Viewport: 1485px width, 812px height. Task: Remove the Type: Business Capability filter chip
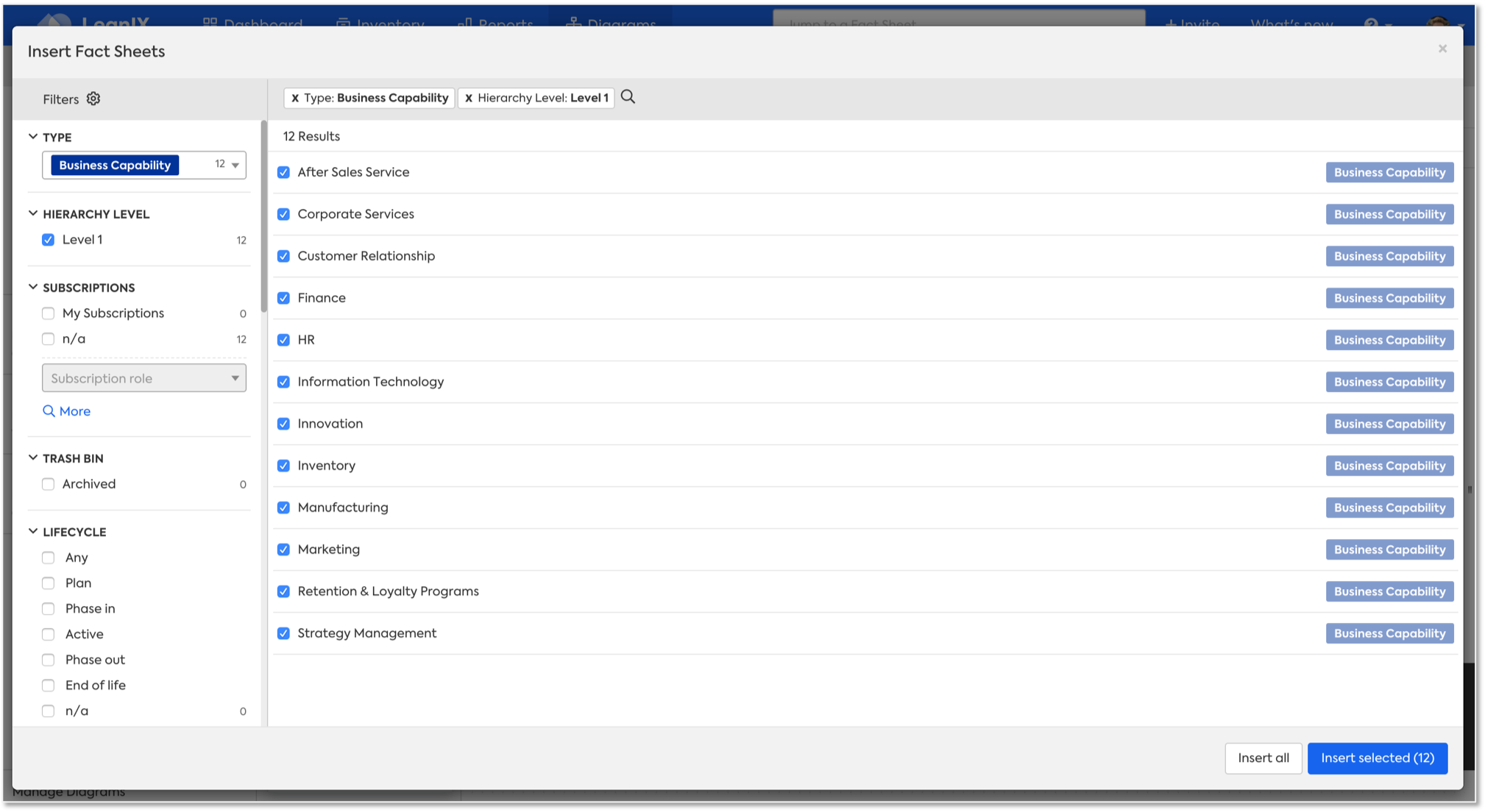pyautogui.click(x=295, y=98)
